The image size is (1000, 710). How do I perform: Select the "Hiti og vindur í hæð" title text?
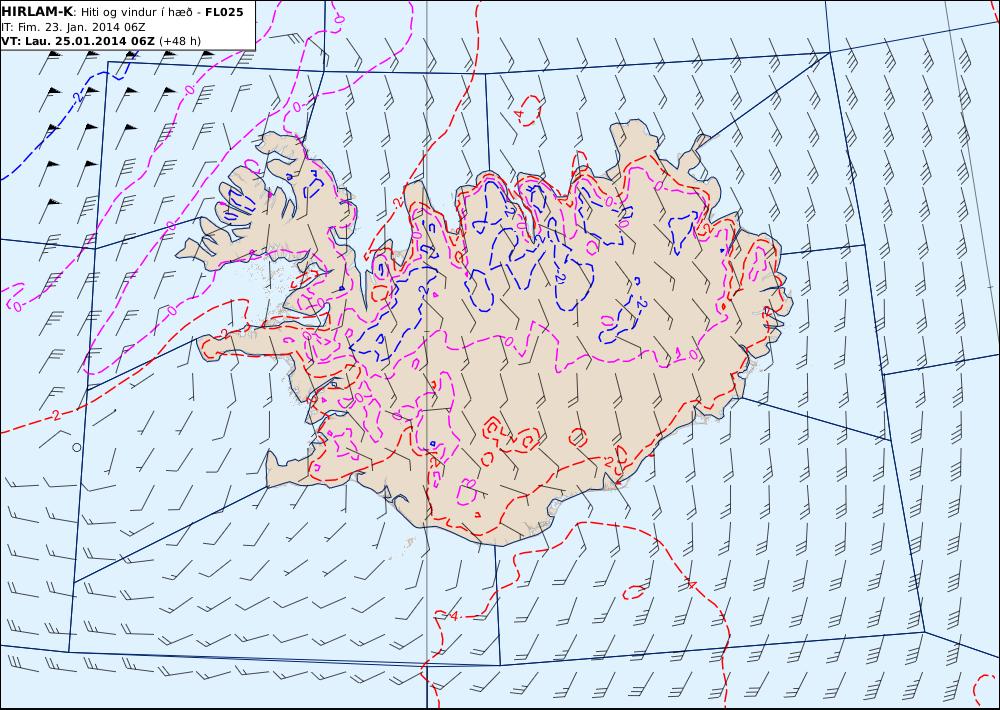pos(135,12)
